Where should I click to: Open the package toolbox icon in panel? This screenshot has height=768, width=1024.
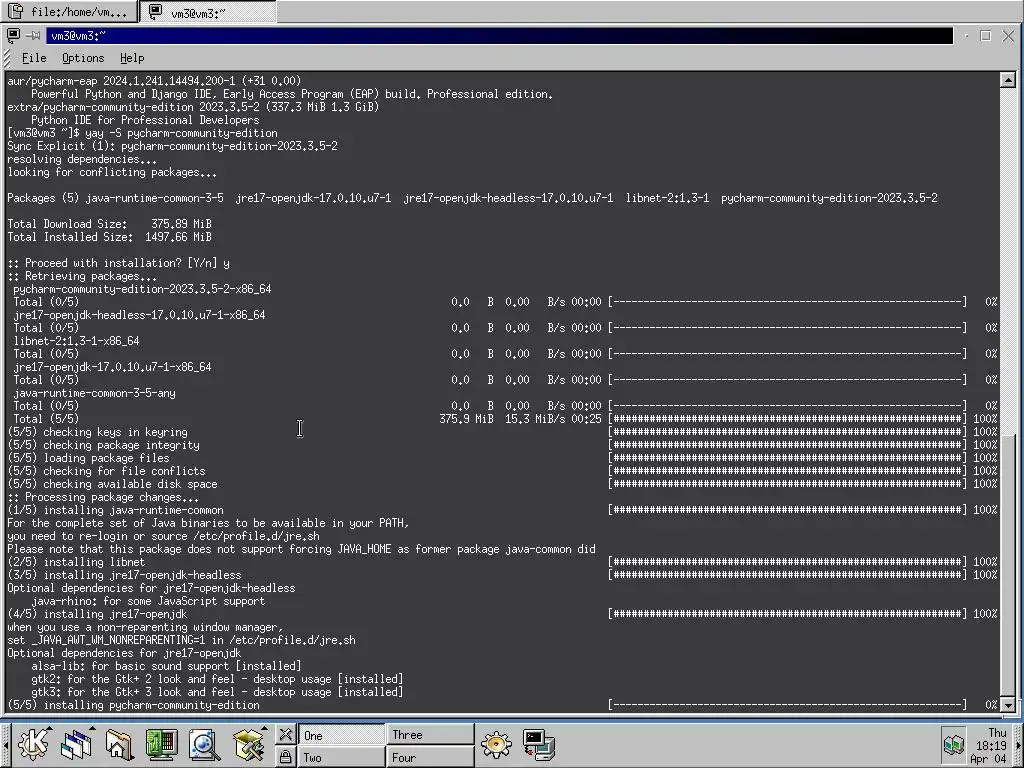coord(248,745)
